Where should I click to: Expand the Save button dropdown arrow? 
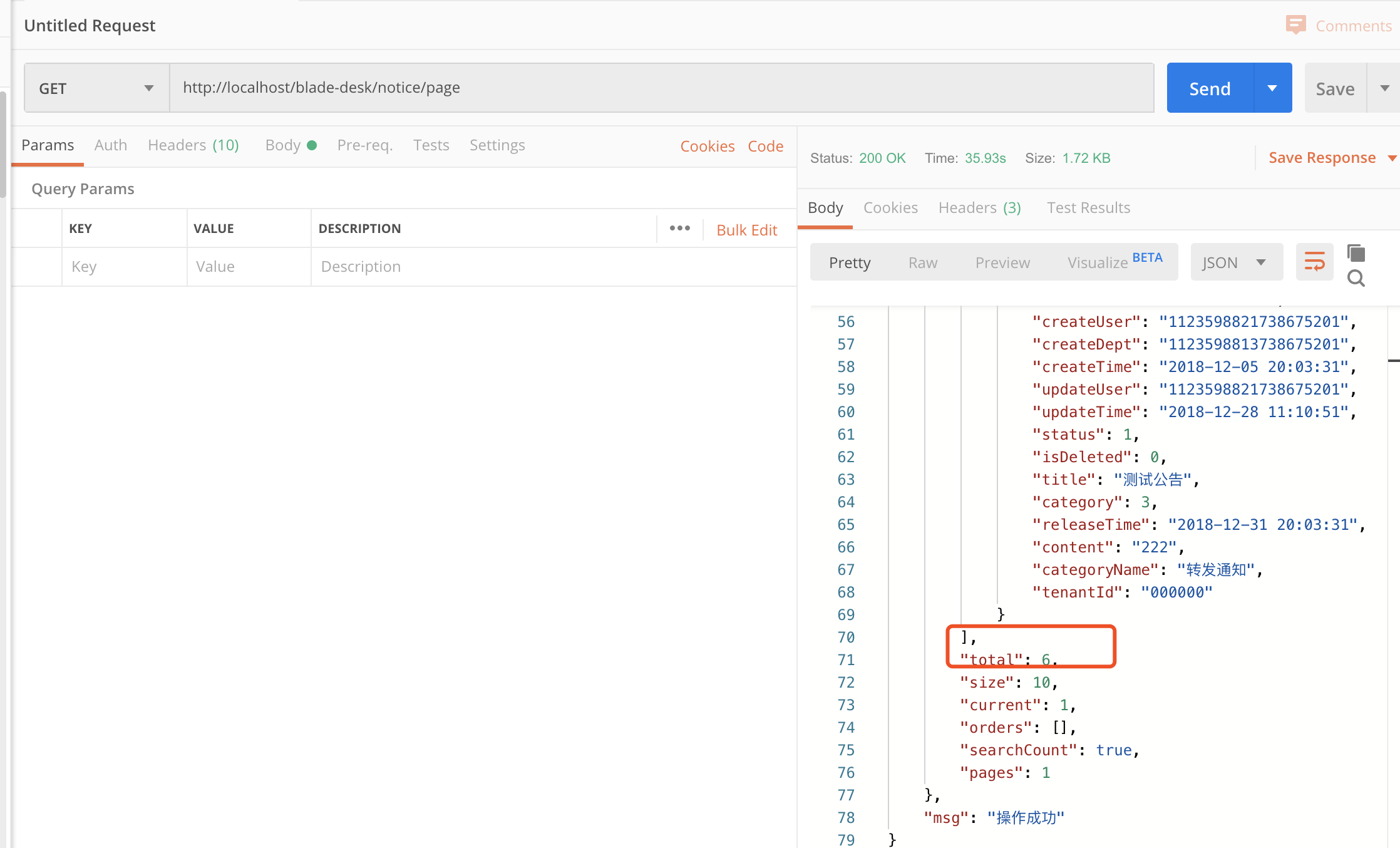pos(1384,88)
